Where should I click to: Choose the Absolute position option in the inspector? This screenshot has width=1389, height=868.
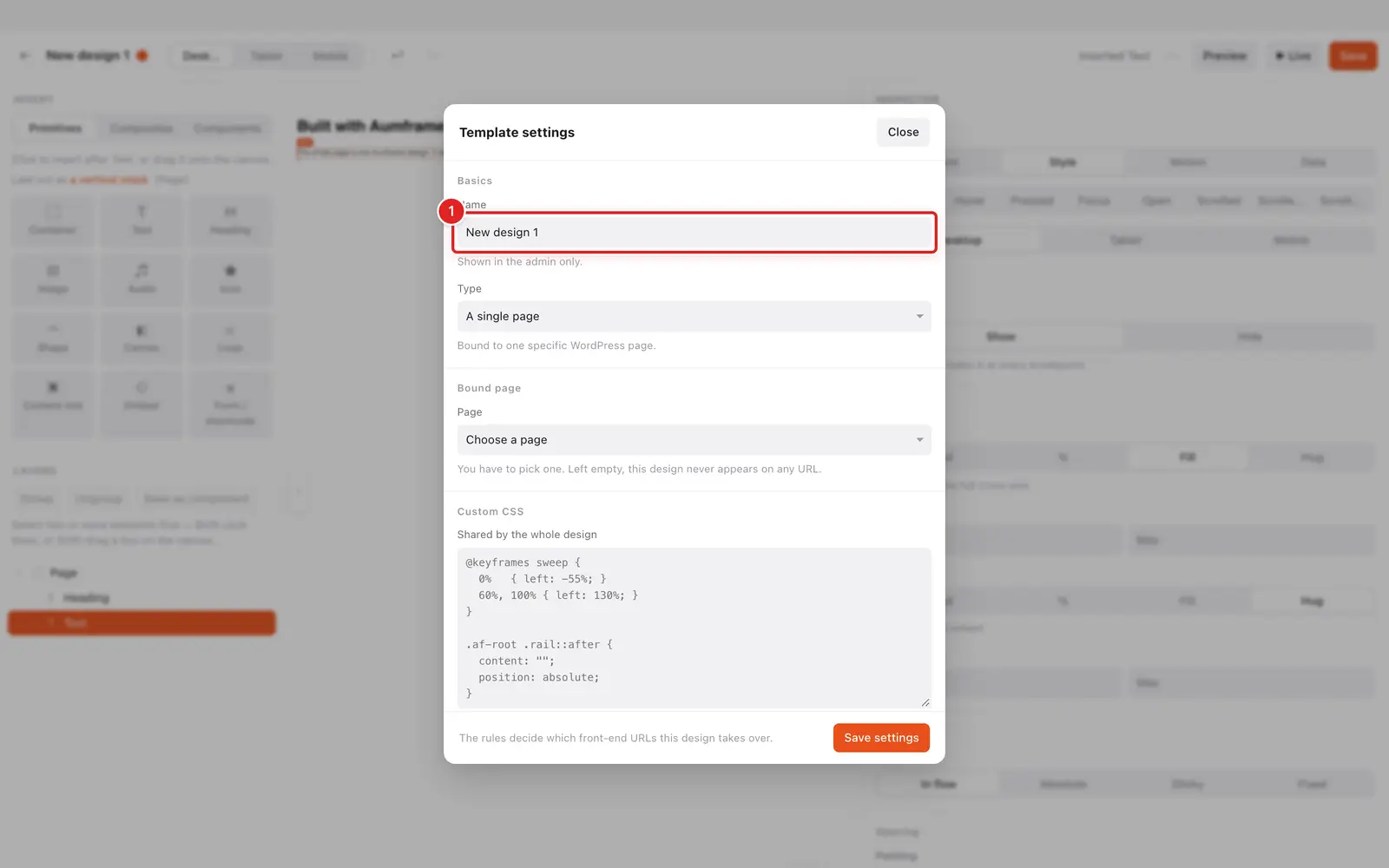(1063, 785)
